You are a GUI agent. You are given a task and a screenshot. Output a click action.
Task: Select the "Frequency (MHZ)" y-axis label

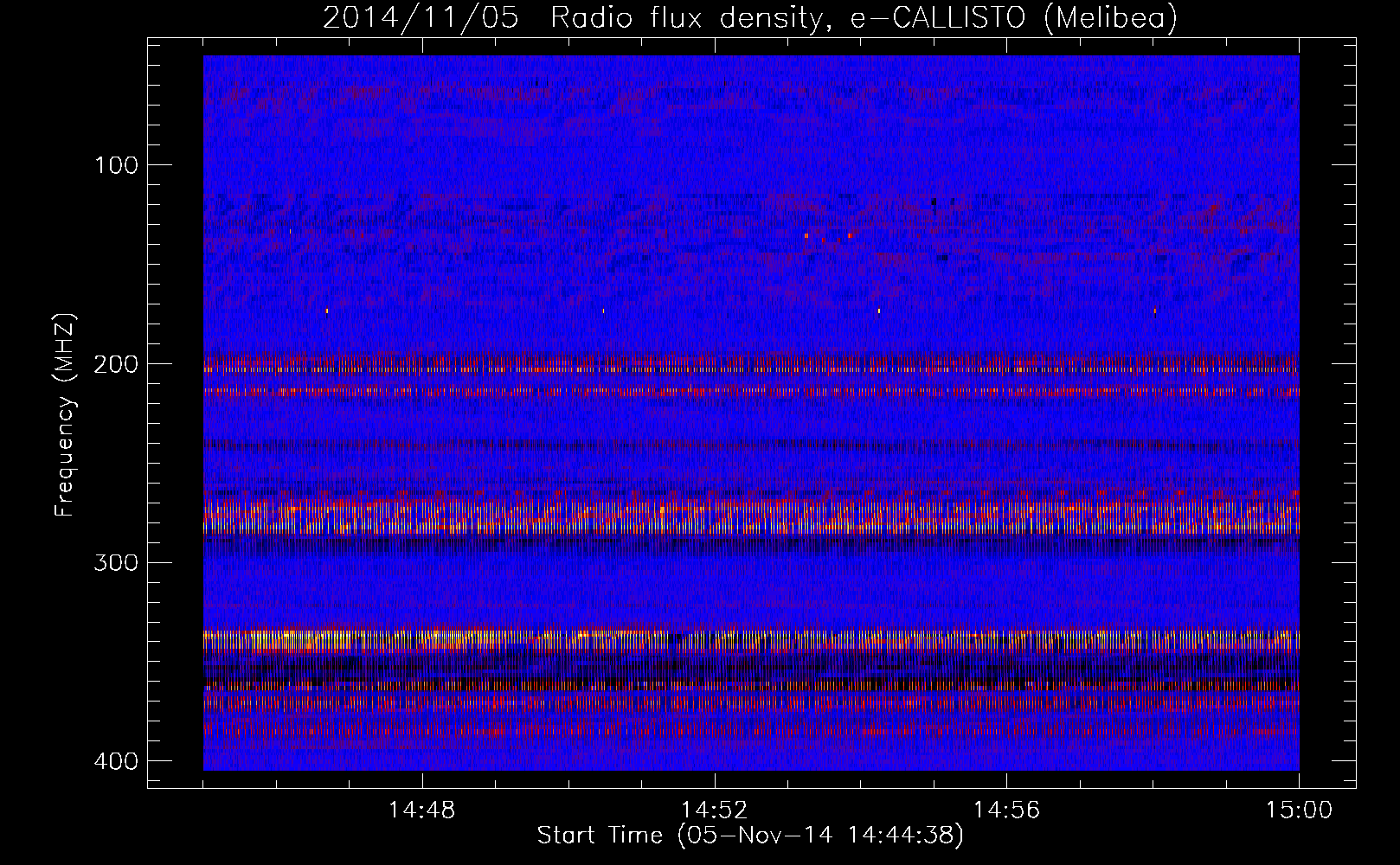[x=65, y=415]
